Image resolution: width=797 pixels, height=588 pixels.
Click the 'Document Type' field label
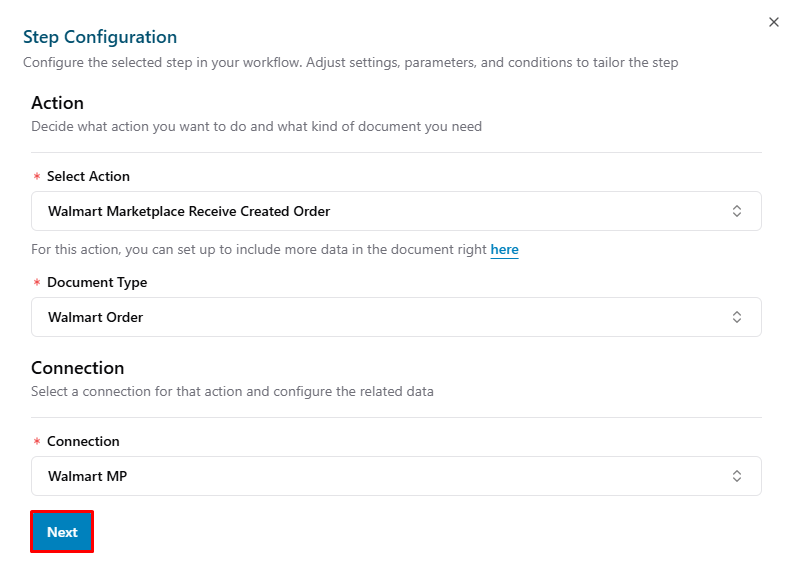coord(97,283)
